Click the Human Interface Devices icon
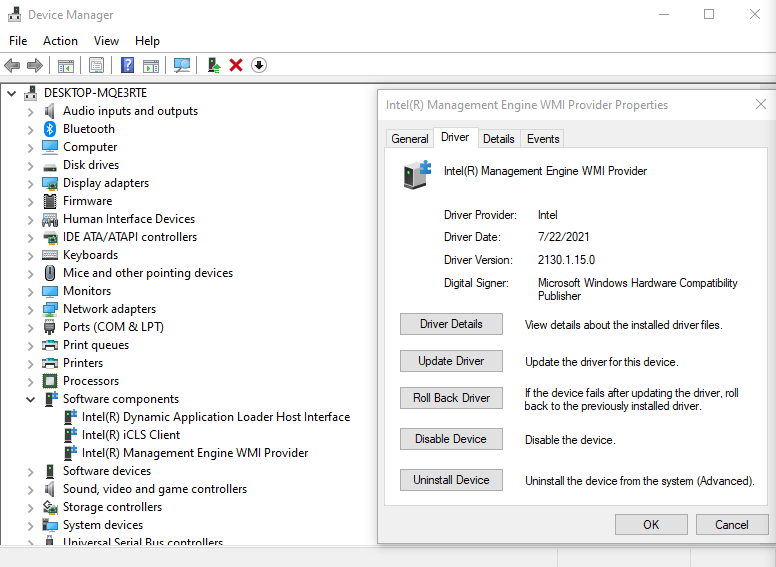Screen dimensions: 776x567 [50, 219]
